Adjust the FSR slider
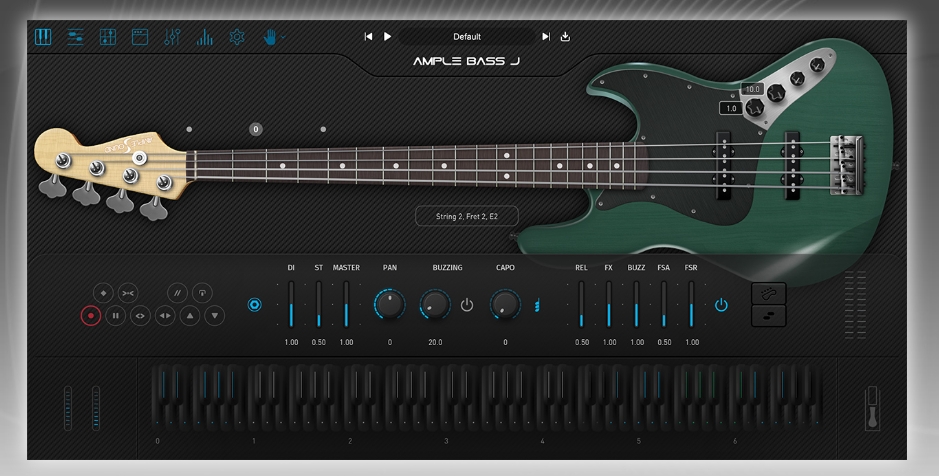The height and width of the screenshot is (476, 939). pyautogui.click(x=691, y=305)
